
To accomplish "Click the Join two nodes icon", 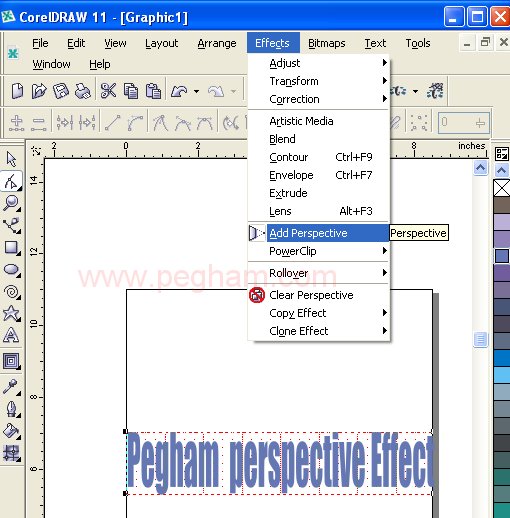I will point(64,123).
